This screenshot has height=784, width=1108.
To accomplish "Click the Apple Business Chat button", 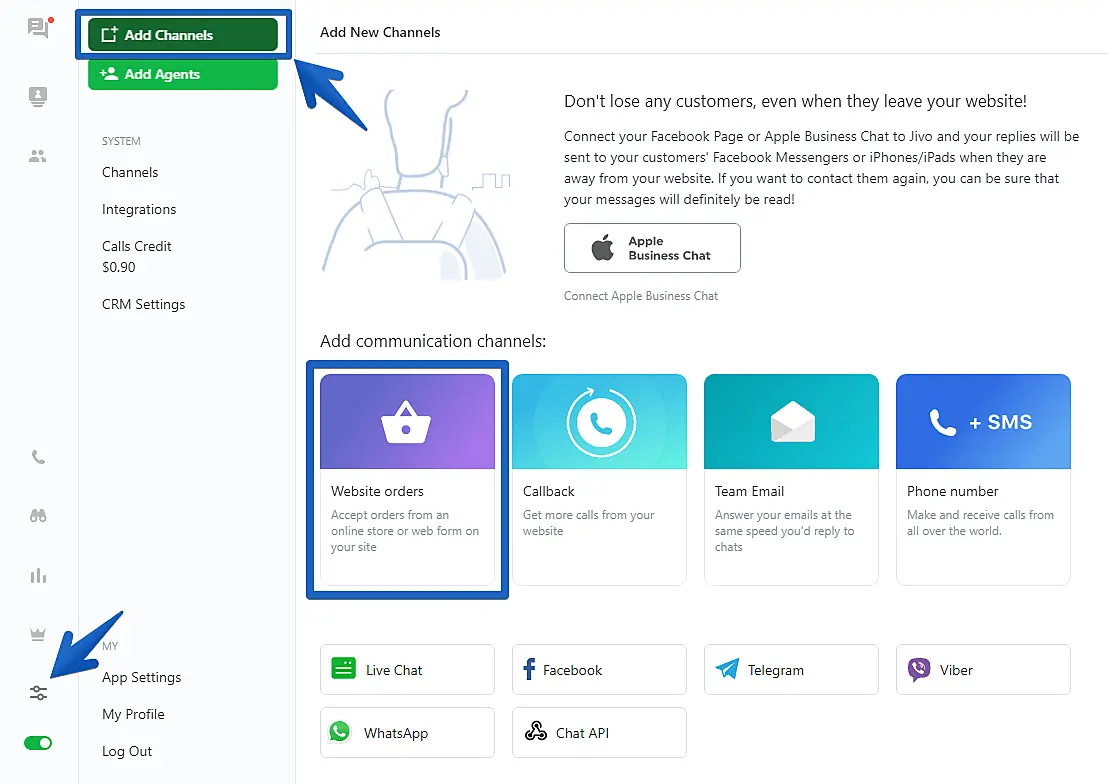I will pyautogui.click(x=652, y=248).
